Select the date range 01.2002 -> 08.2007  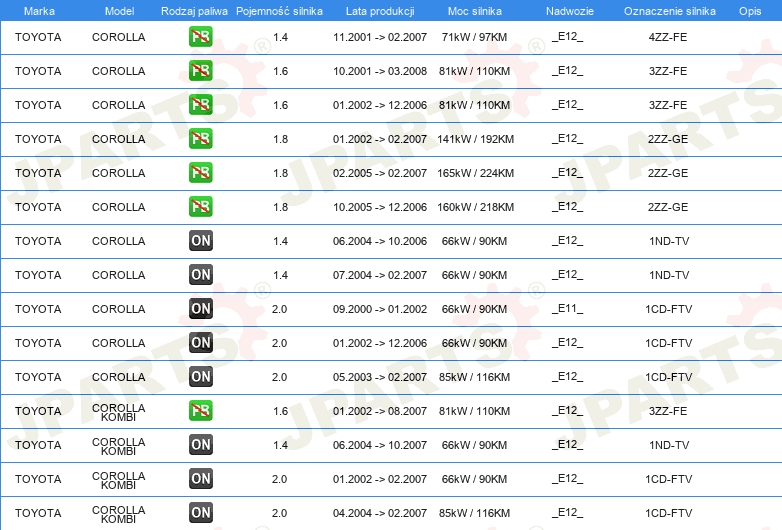(x=380, y=411)
